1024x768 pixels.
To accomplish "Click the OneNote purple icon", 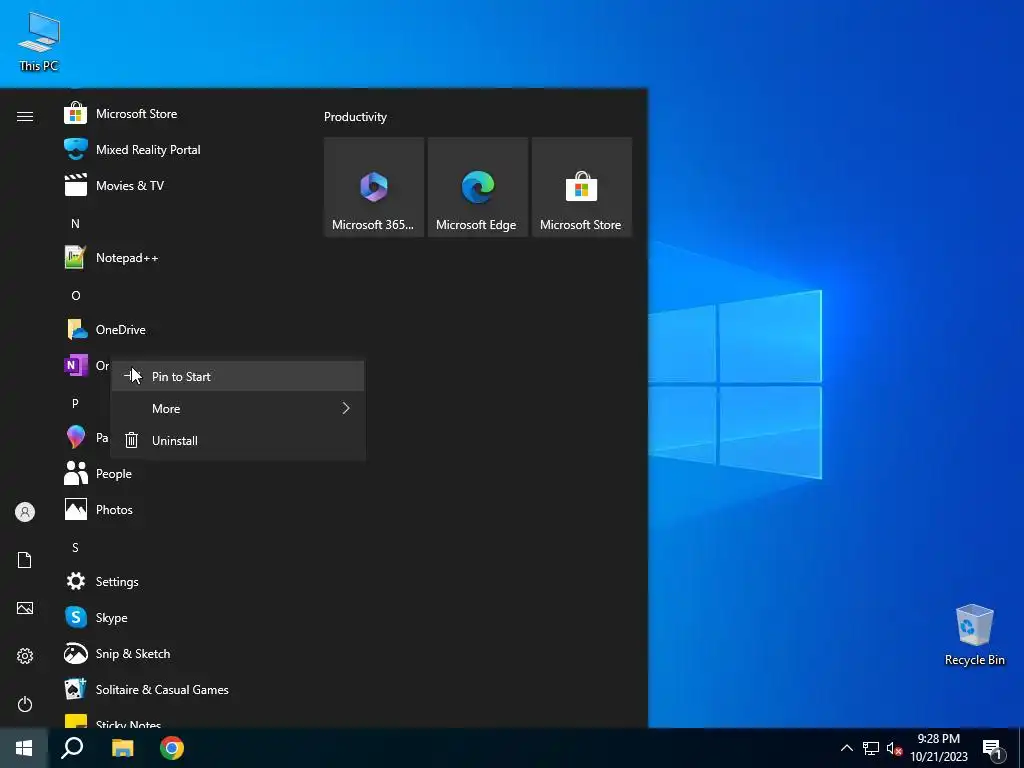I will coord(76,365).
